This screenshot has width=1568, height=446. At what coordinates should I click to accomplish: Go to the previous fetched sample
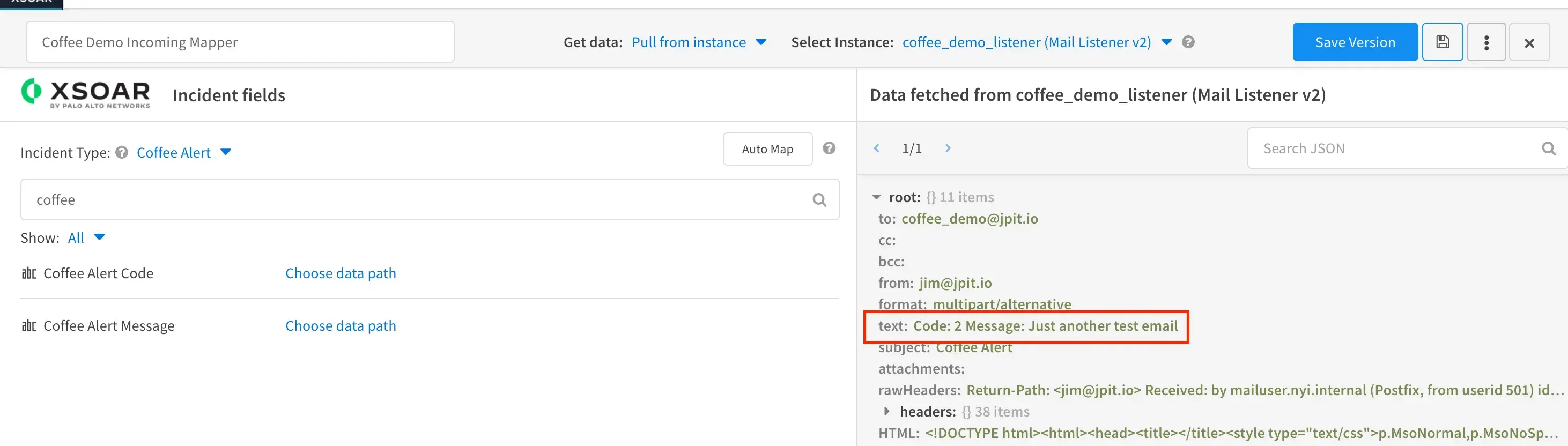click(877, 148)
